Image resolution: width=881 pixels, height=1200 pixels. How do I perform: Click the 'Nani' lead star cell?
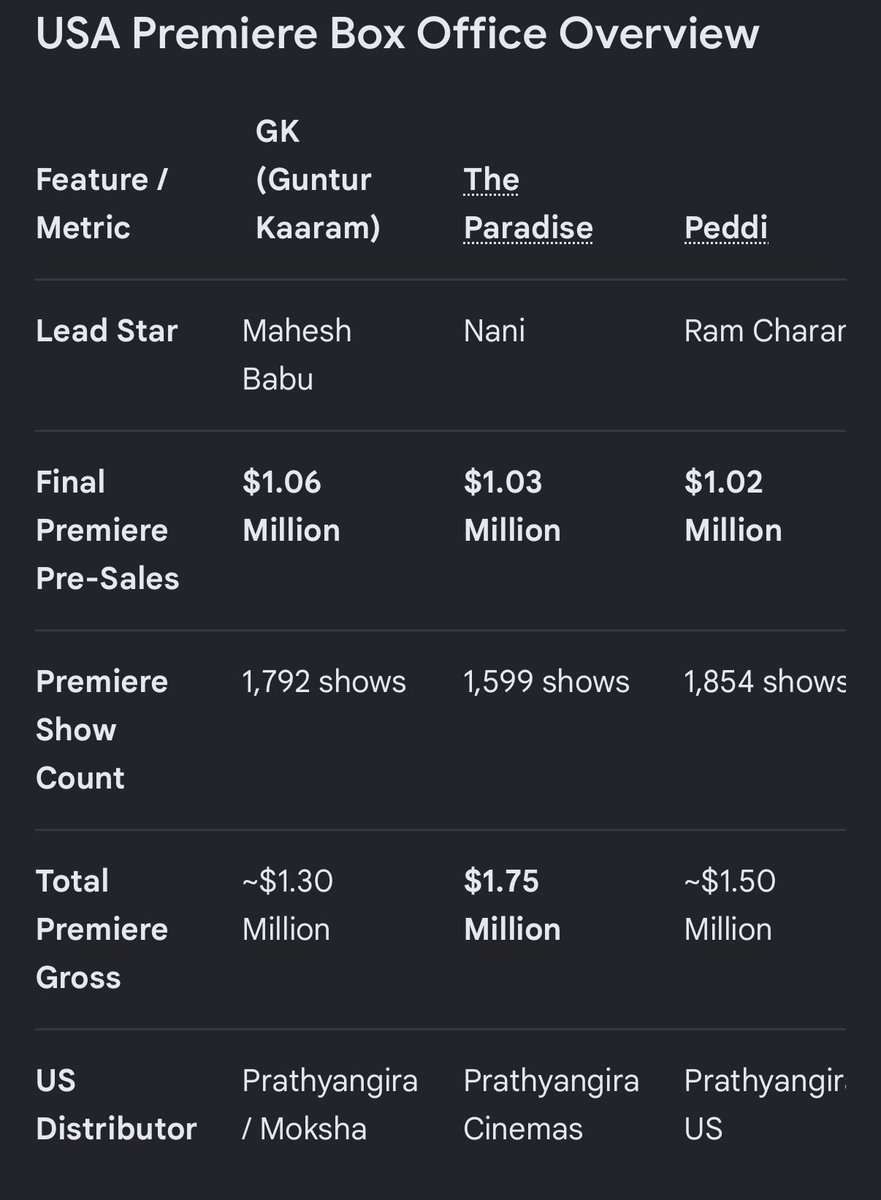point(494,331)
